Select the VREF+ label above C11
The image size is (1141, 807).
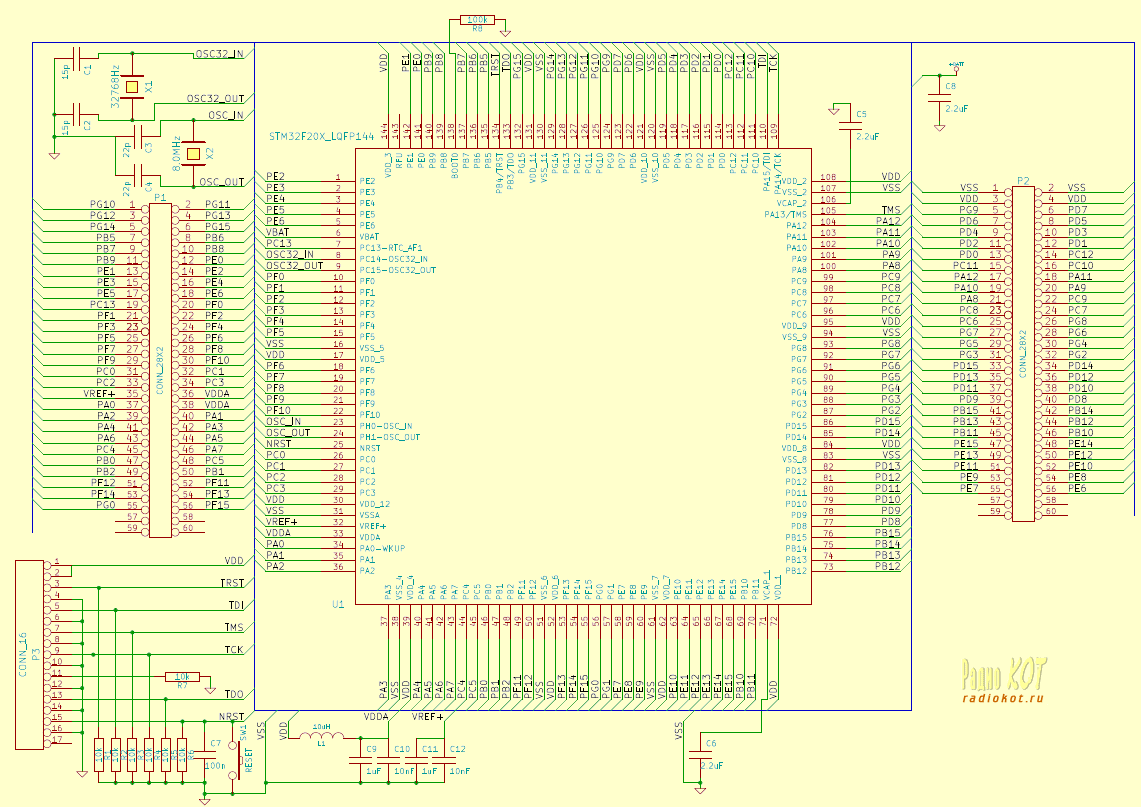427,717
